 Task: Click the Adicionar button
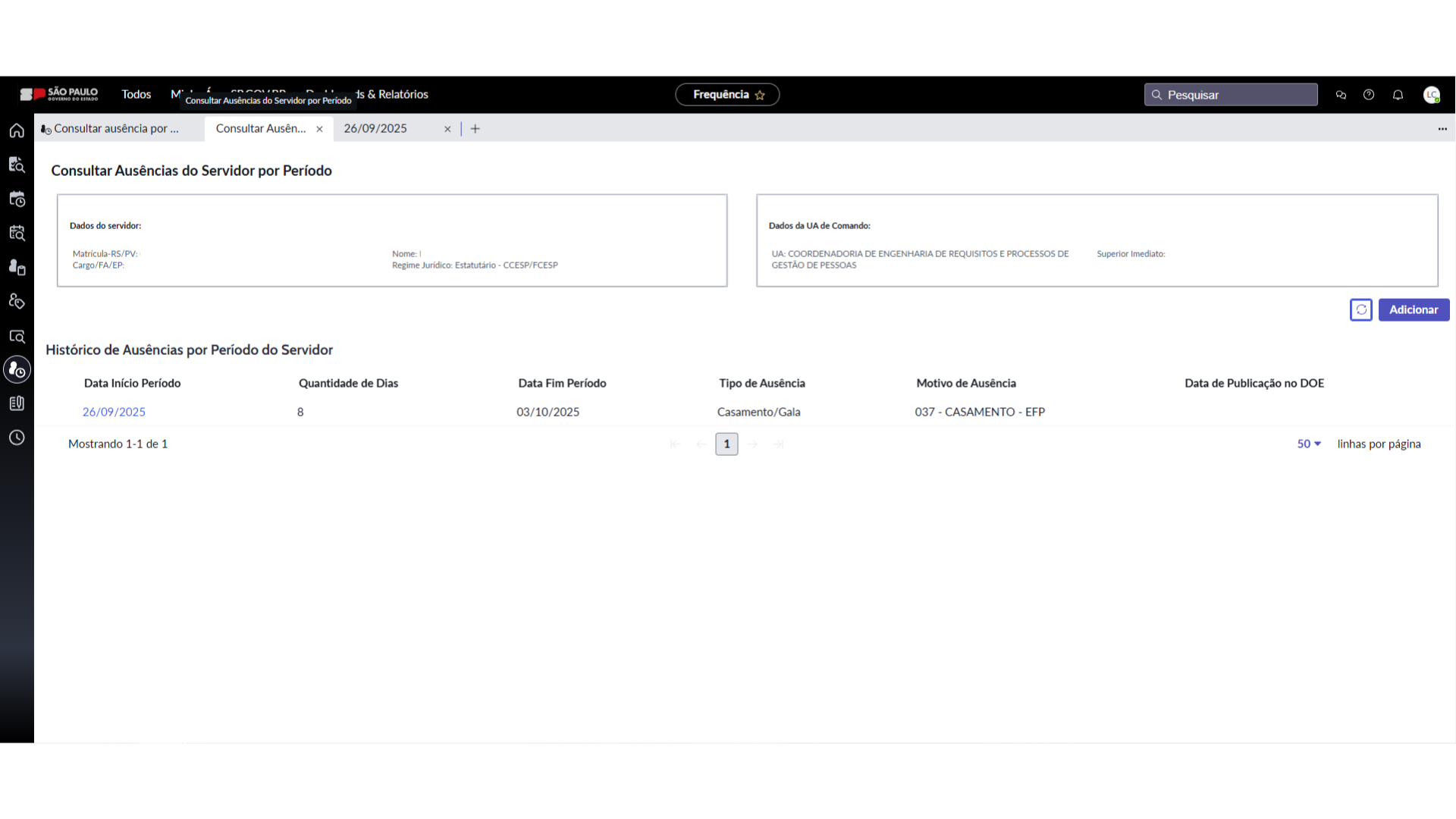tap(1413, 309)
